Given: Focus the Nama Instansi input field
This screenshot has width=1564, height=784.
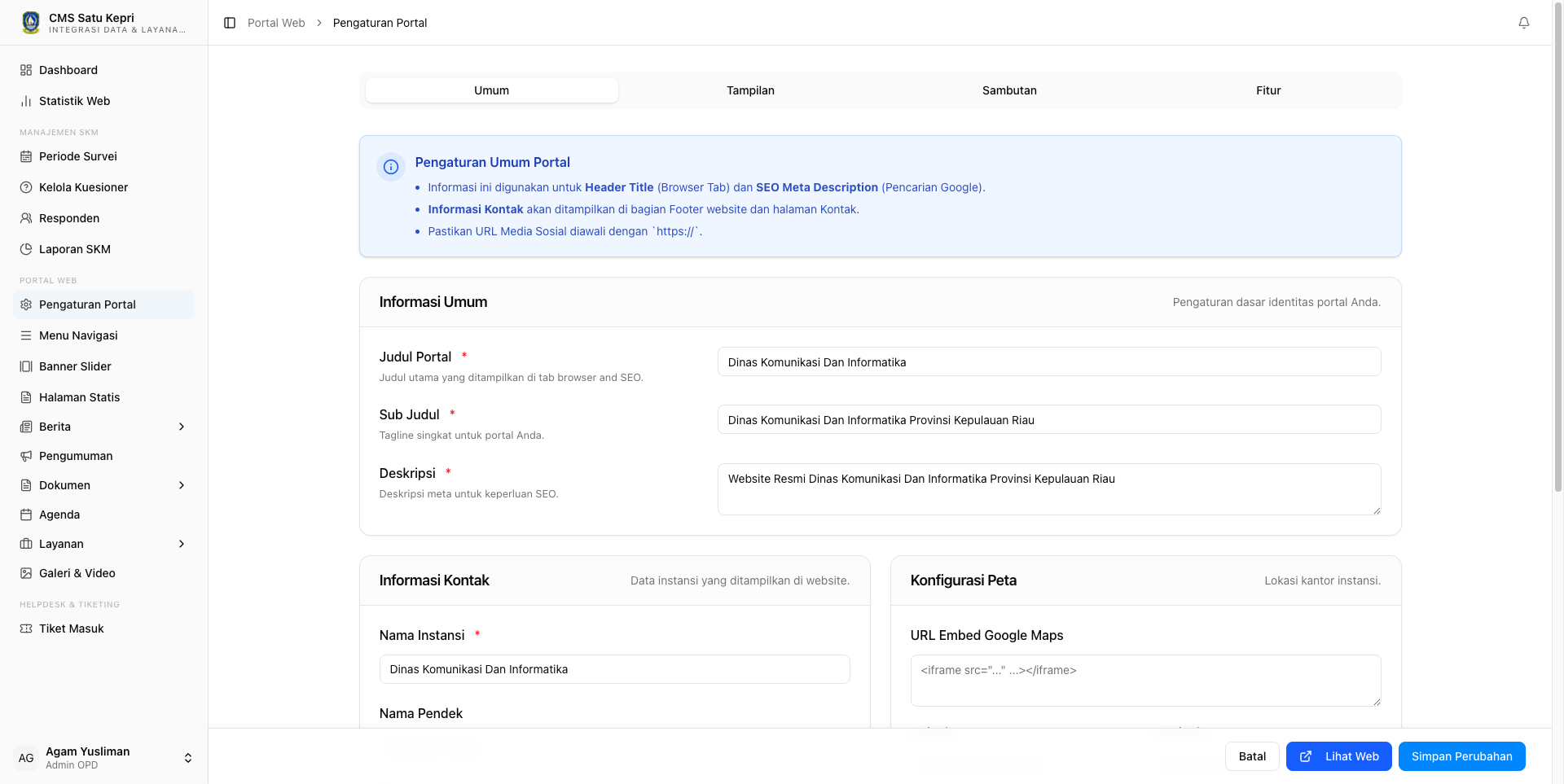Looking at the screenshot, I should pos(615,669).
